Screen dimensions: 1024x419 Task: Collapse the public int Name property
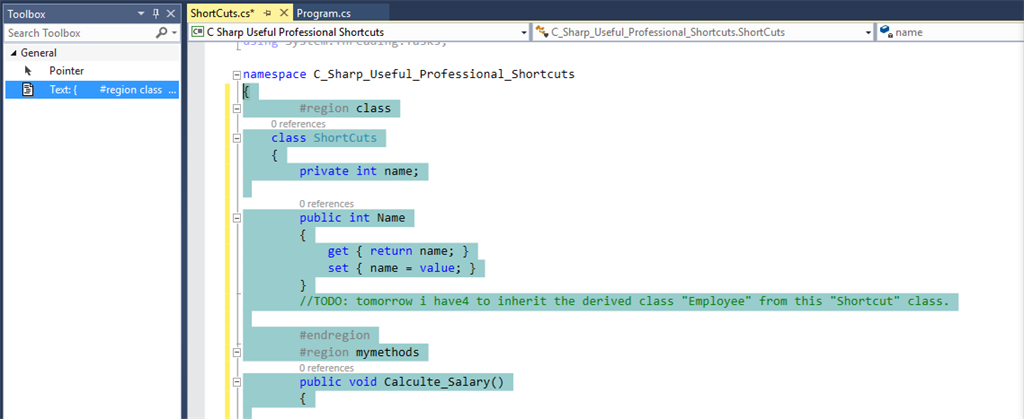pyautogui.click(x=236, y=219)
